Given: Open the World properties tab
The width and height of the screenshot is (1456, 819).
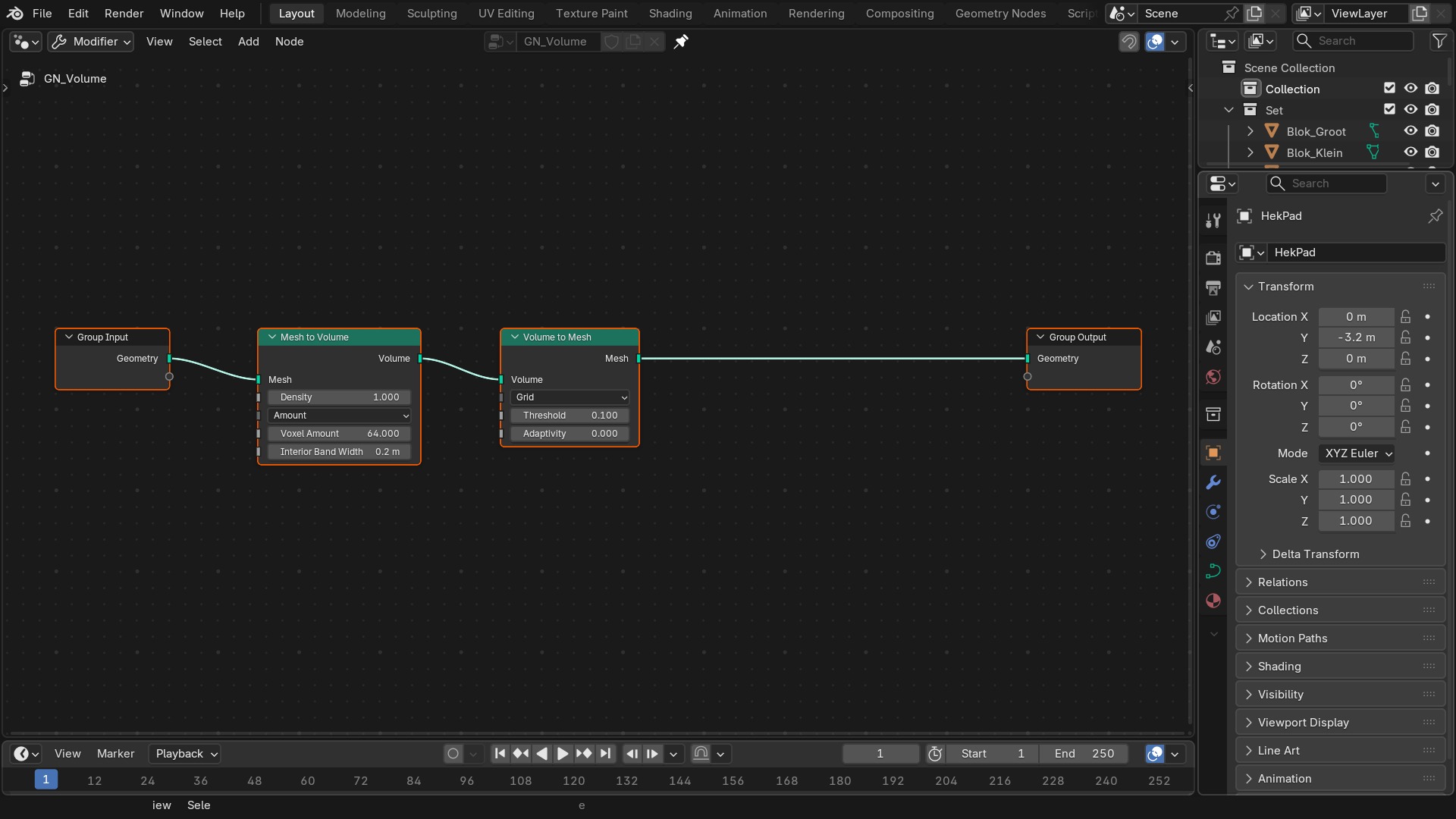Looking at the screenshot, I should tap(1213, 377).
